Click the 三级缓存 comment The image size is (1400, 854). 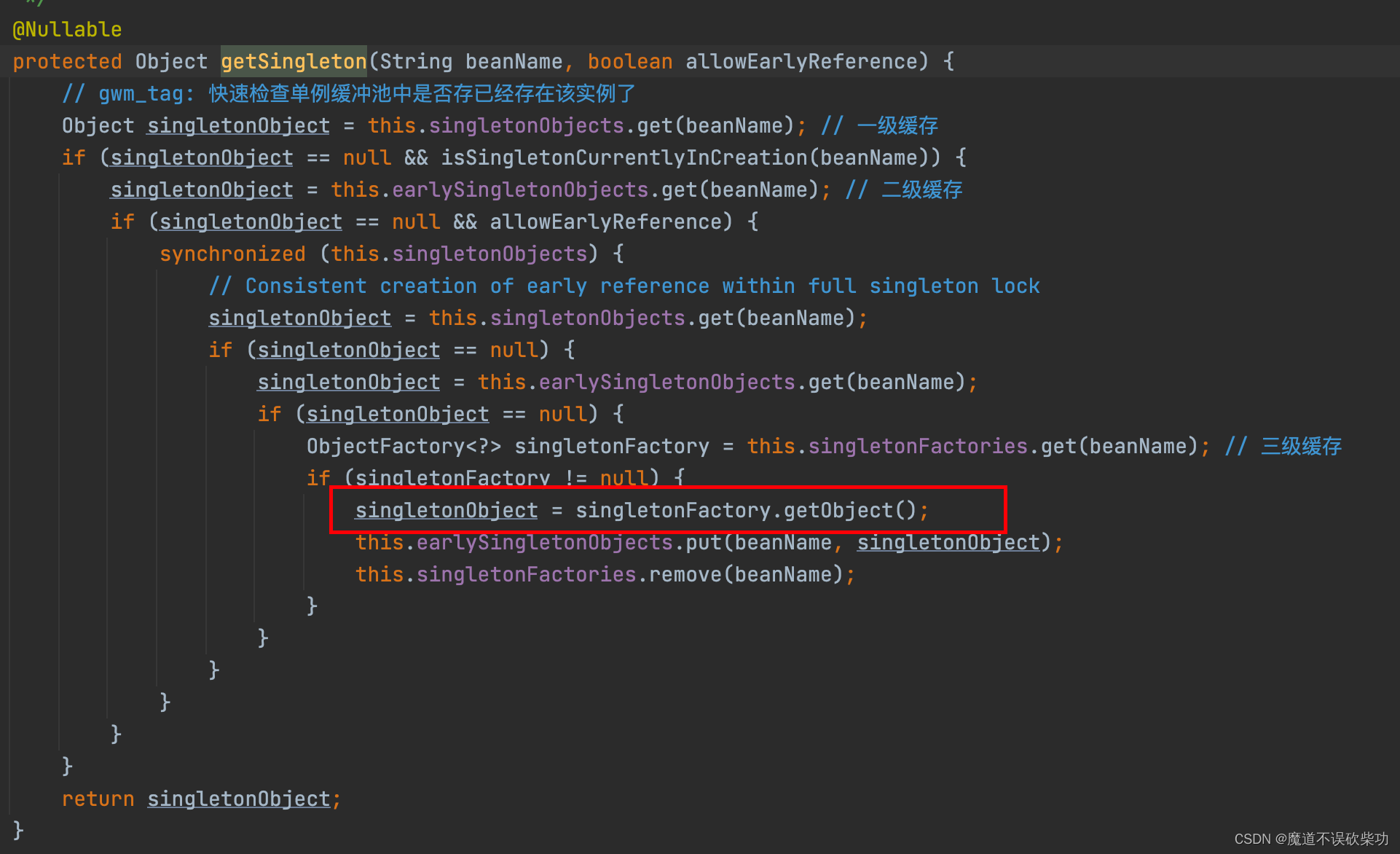pos(1301,446)
